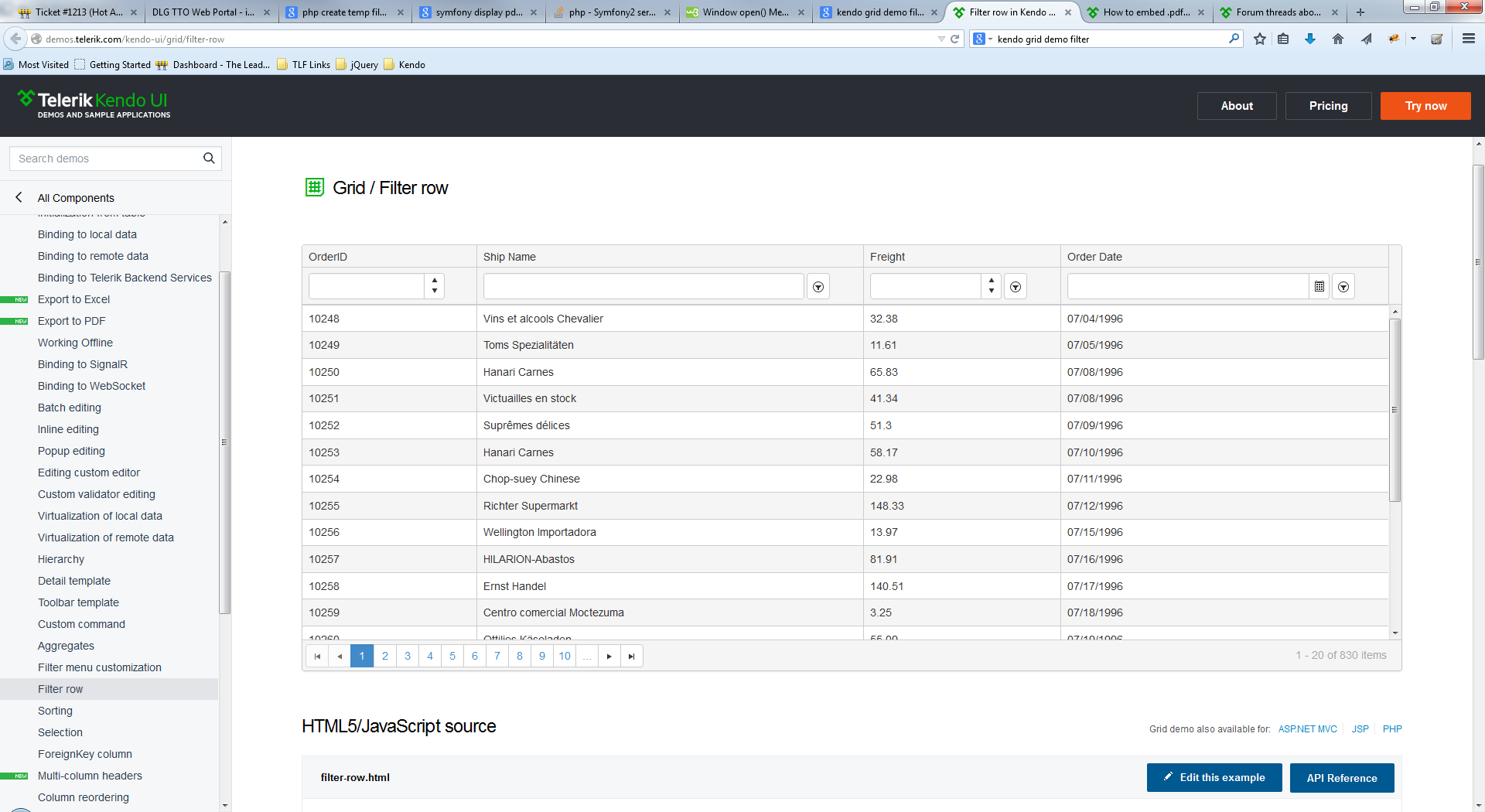The height and width of the screenshot is (812, 1485).
Task: Open the Batch editing demo
Action: coord(70,408)
